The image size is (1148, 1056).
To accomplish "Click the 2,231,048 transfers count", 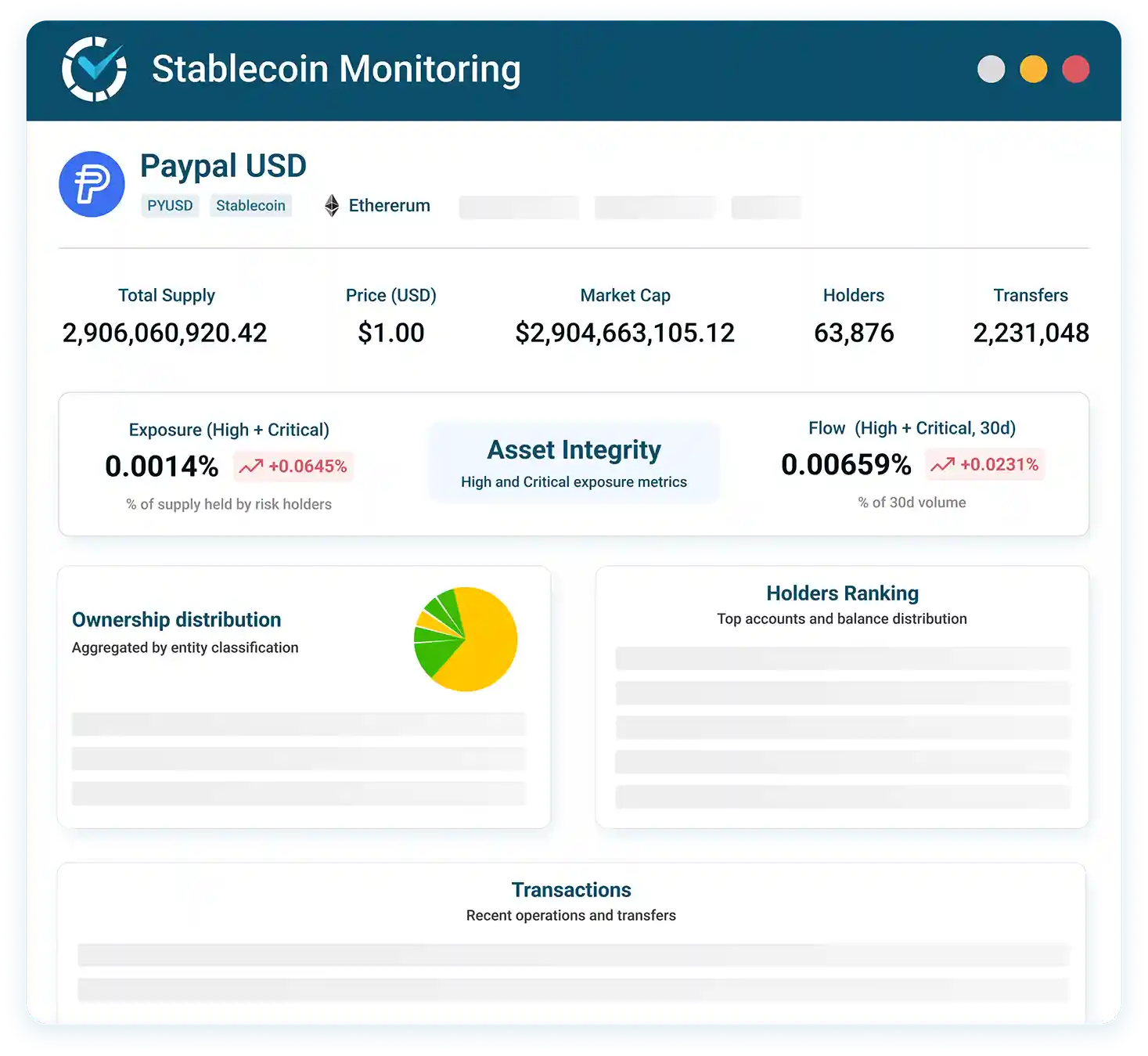I will click(1031, 333).
